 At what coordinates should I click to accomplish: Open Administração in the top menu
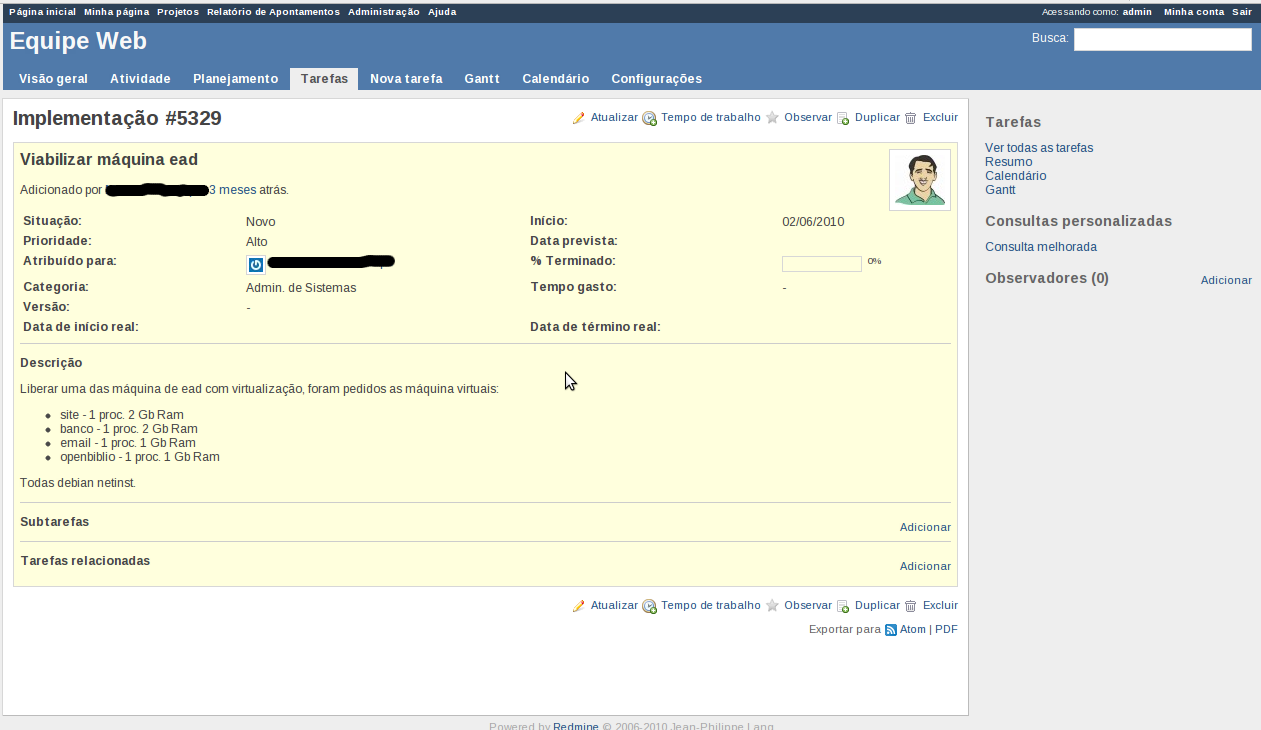[x=383, y=12]
